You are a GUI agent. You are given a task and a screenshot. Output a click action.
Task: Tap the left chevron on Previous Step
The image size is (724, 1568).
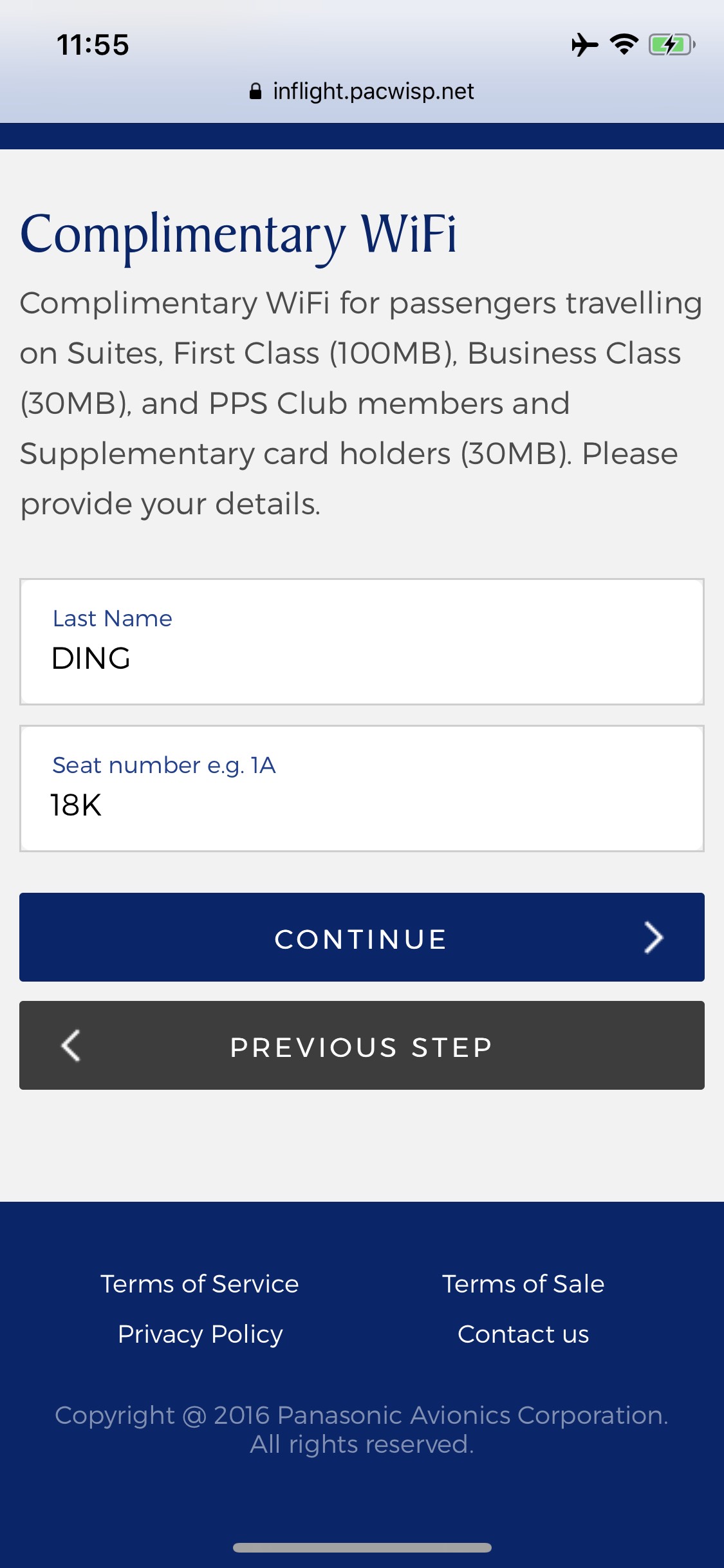pos(71,1045)
